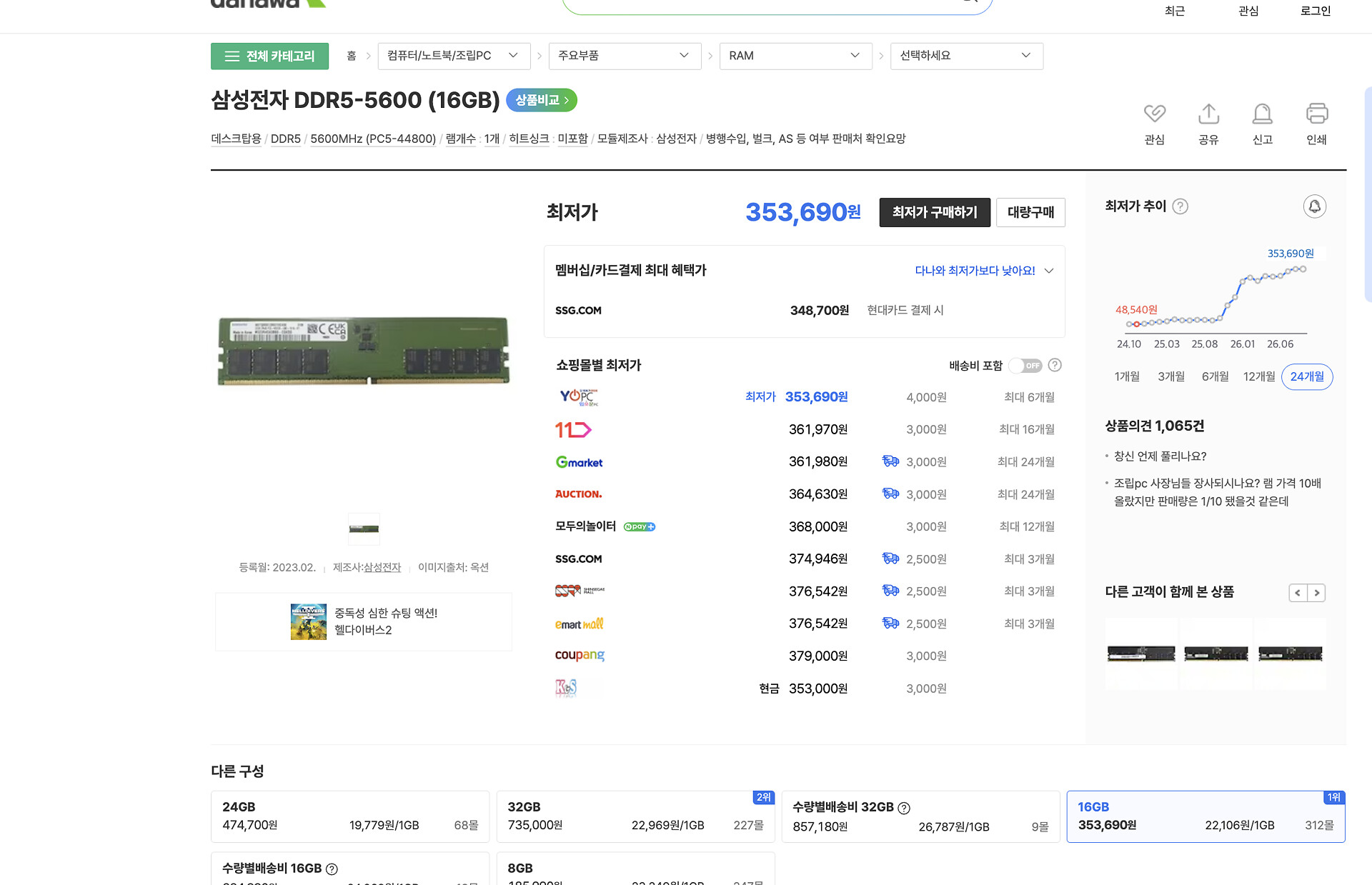Click the 홈 breadcrumb link
Screen dimensions: 1372x885
pyautogui.click(x=351, y=56)
